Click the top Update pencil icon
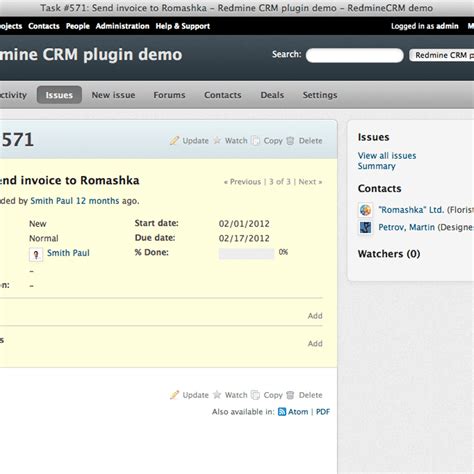The width and height of the screenshot is (474, 474). [174, 140]
